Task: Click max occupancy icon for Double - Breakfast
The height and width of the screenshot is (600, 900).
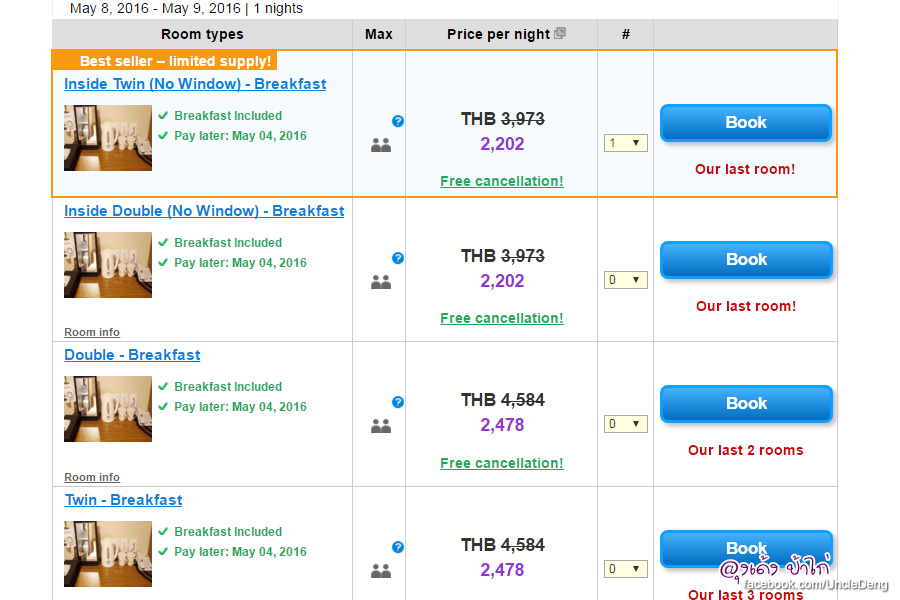Action: coord(380,426)
